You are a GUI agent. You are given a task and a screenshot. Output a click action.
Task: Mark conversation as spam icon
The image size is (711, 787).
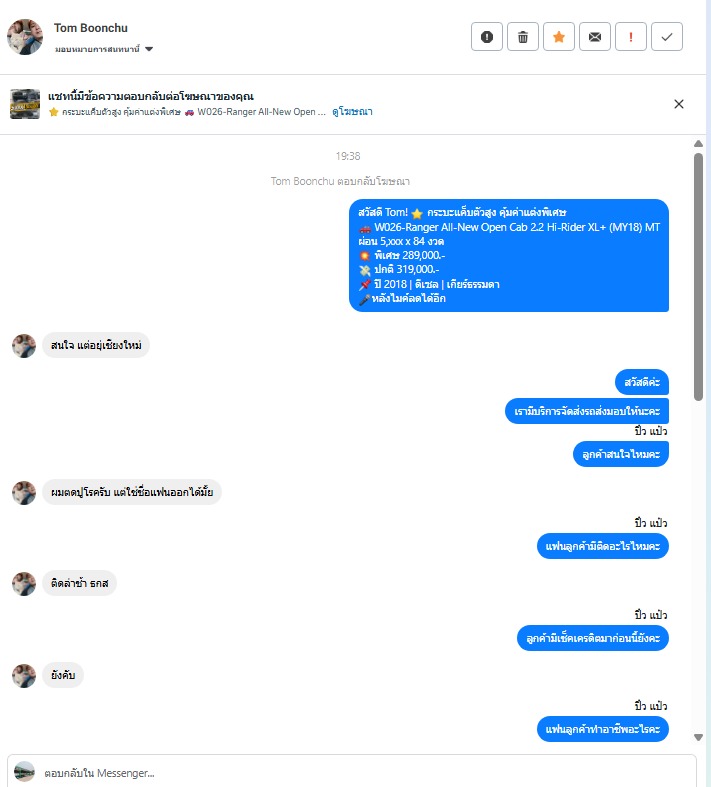point(487,37)
